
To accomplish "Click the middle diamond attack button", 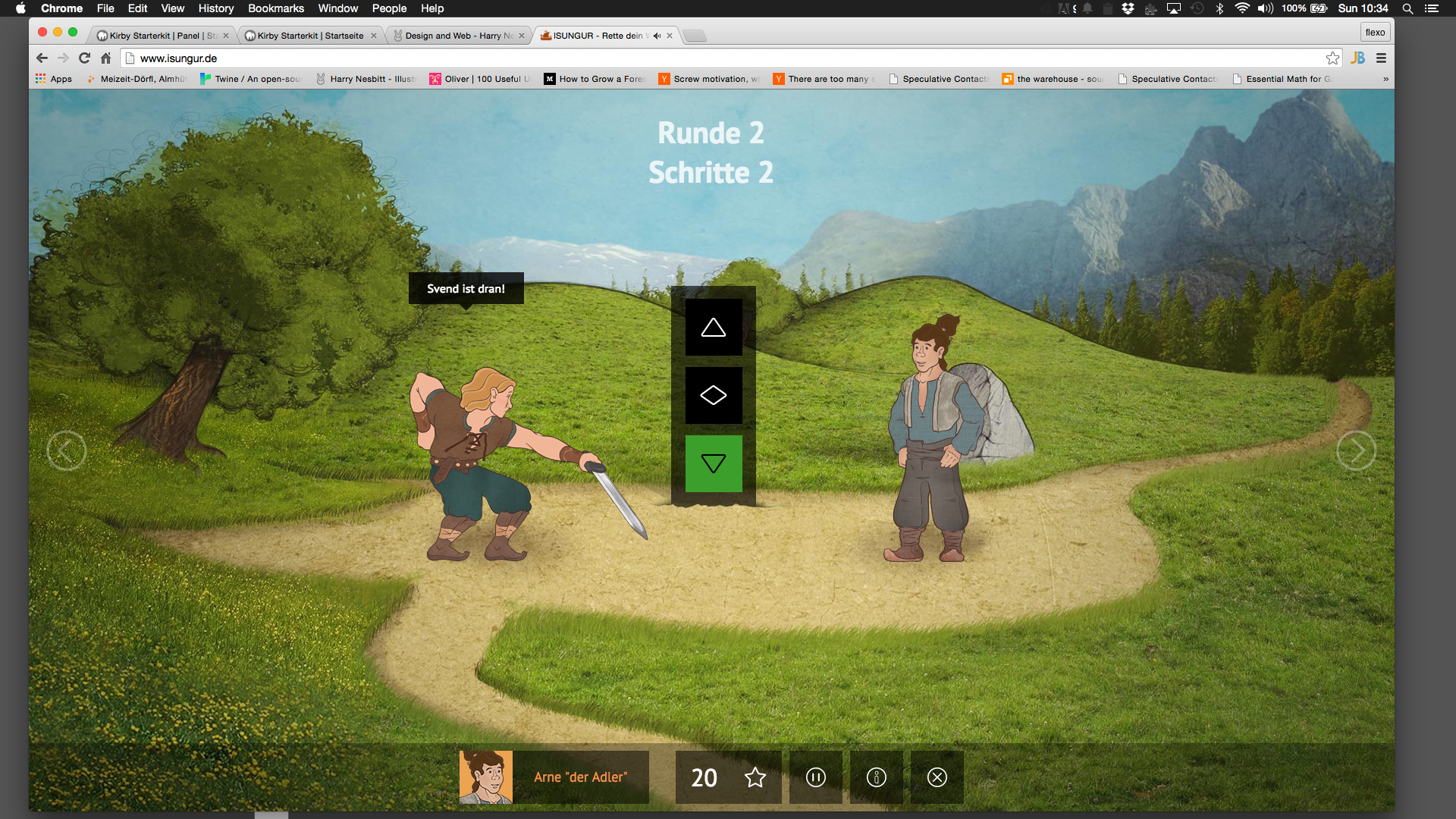I will 713,395.
